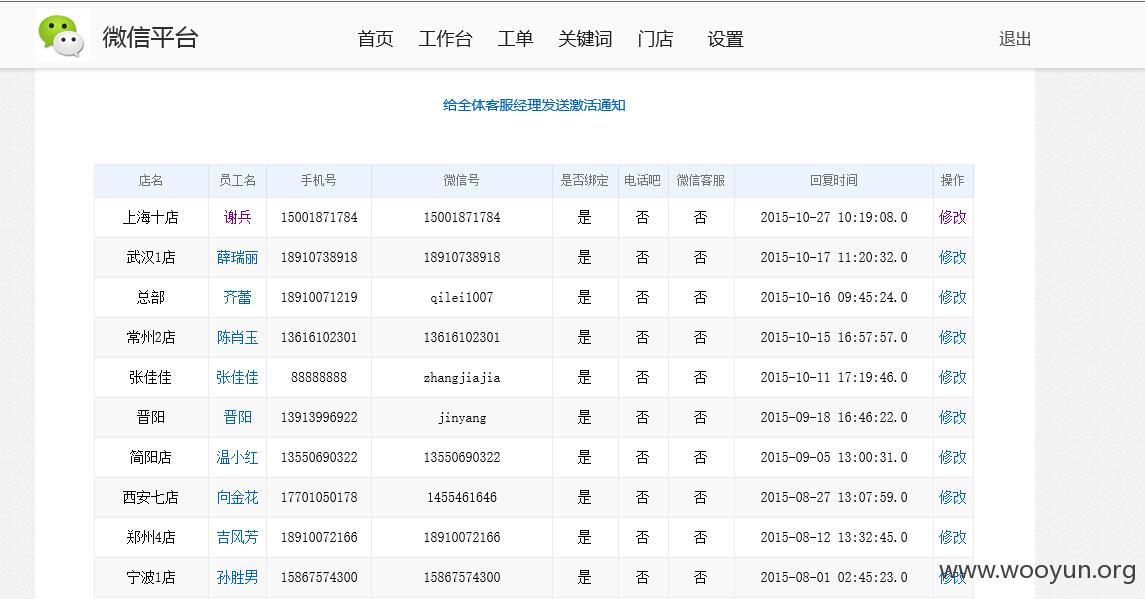This screenshot has width=1145, height=599.
Task: Click 给全体客服经理发送激活通知 link
Action: click(x=534, y=105)
